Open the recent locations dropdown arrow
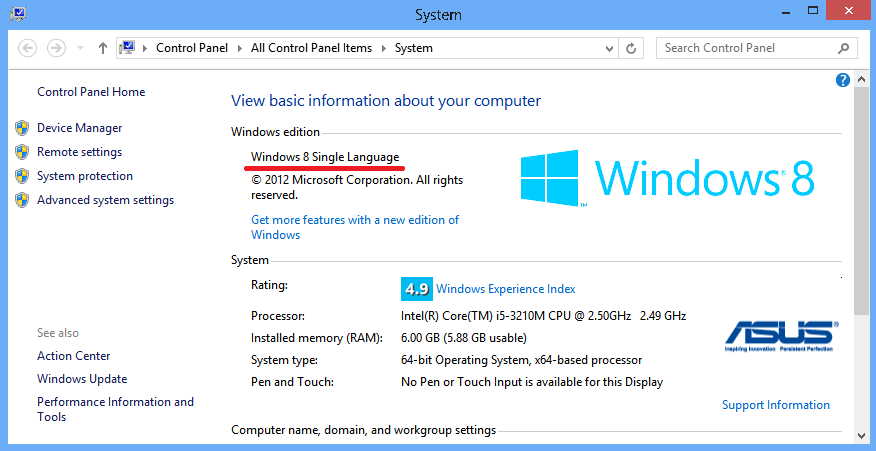Image resolution: width=876 pixels, height=451 pixels. (79, 48)
